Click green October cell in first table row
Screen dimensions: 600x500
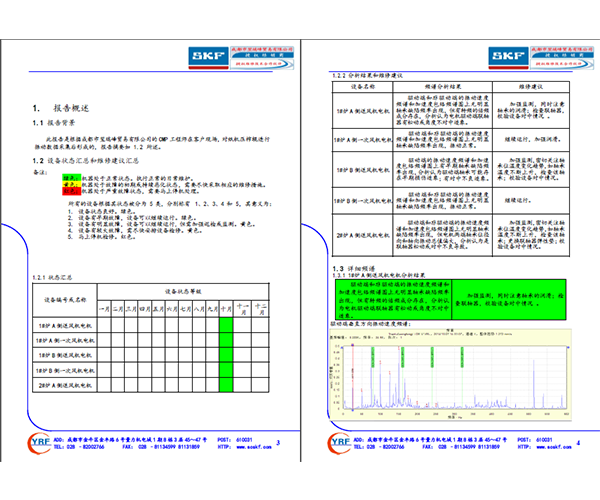point(226,326)
